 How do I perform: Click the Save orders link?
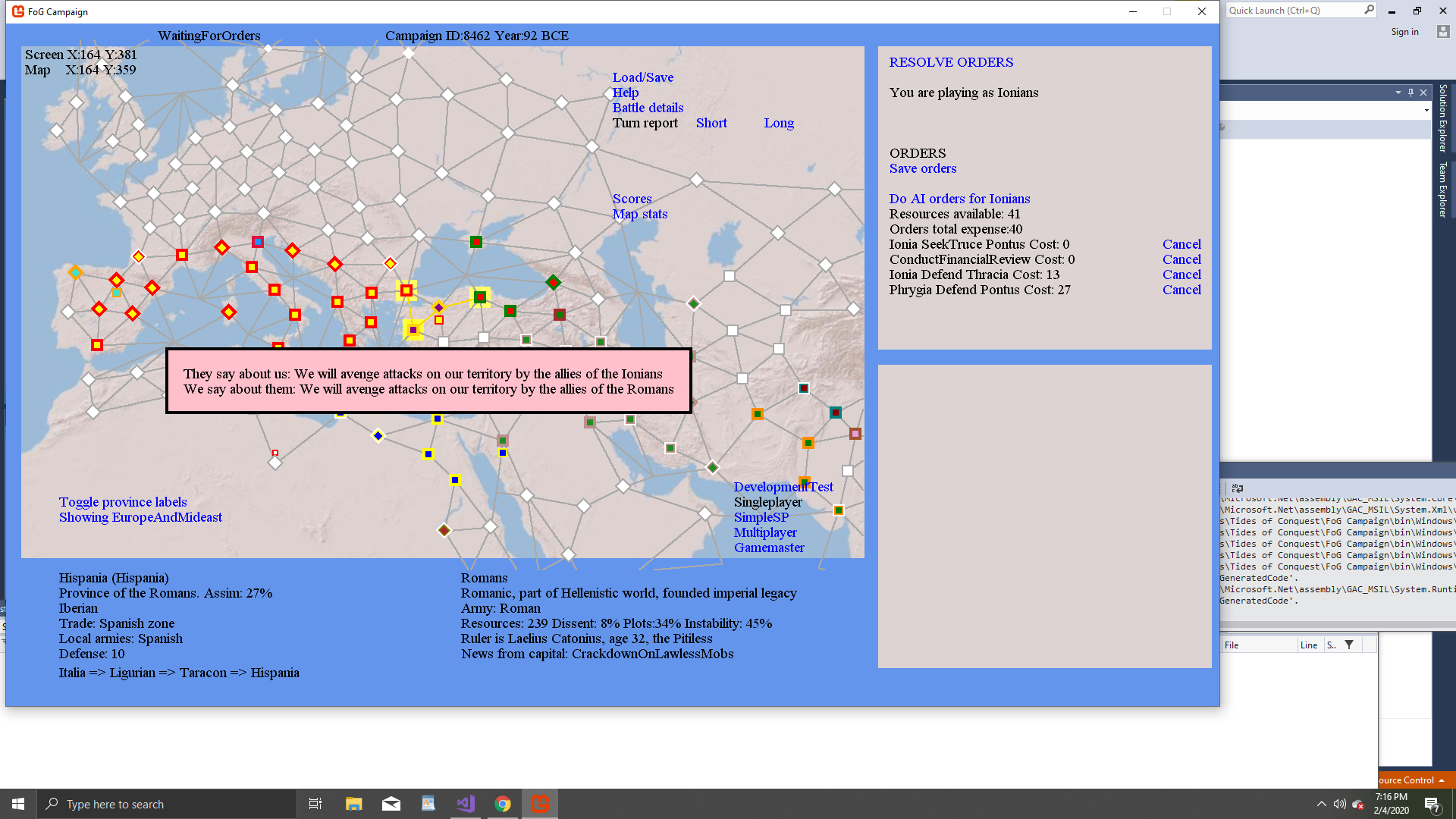click(923, 168)
